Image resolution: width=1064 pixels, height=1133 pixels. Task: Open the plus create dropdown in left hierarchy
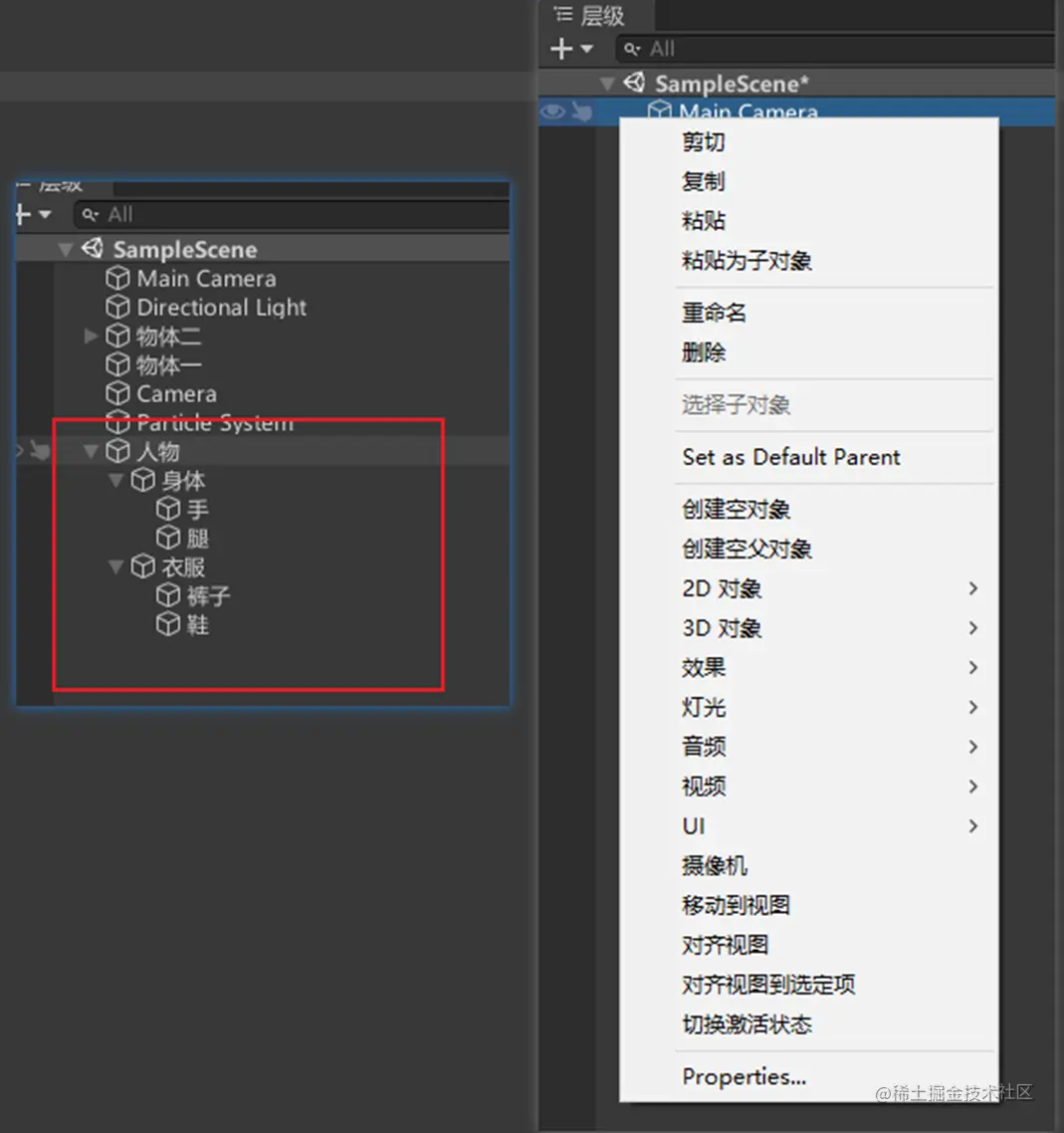point(33,215)
